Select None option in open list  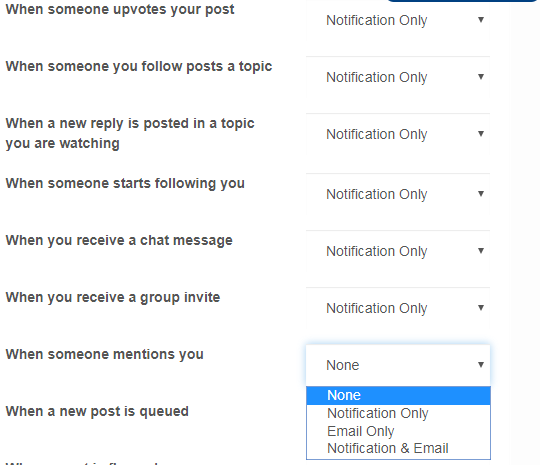coord(398,395)
